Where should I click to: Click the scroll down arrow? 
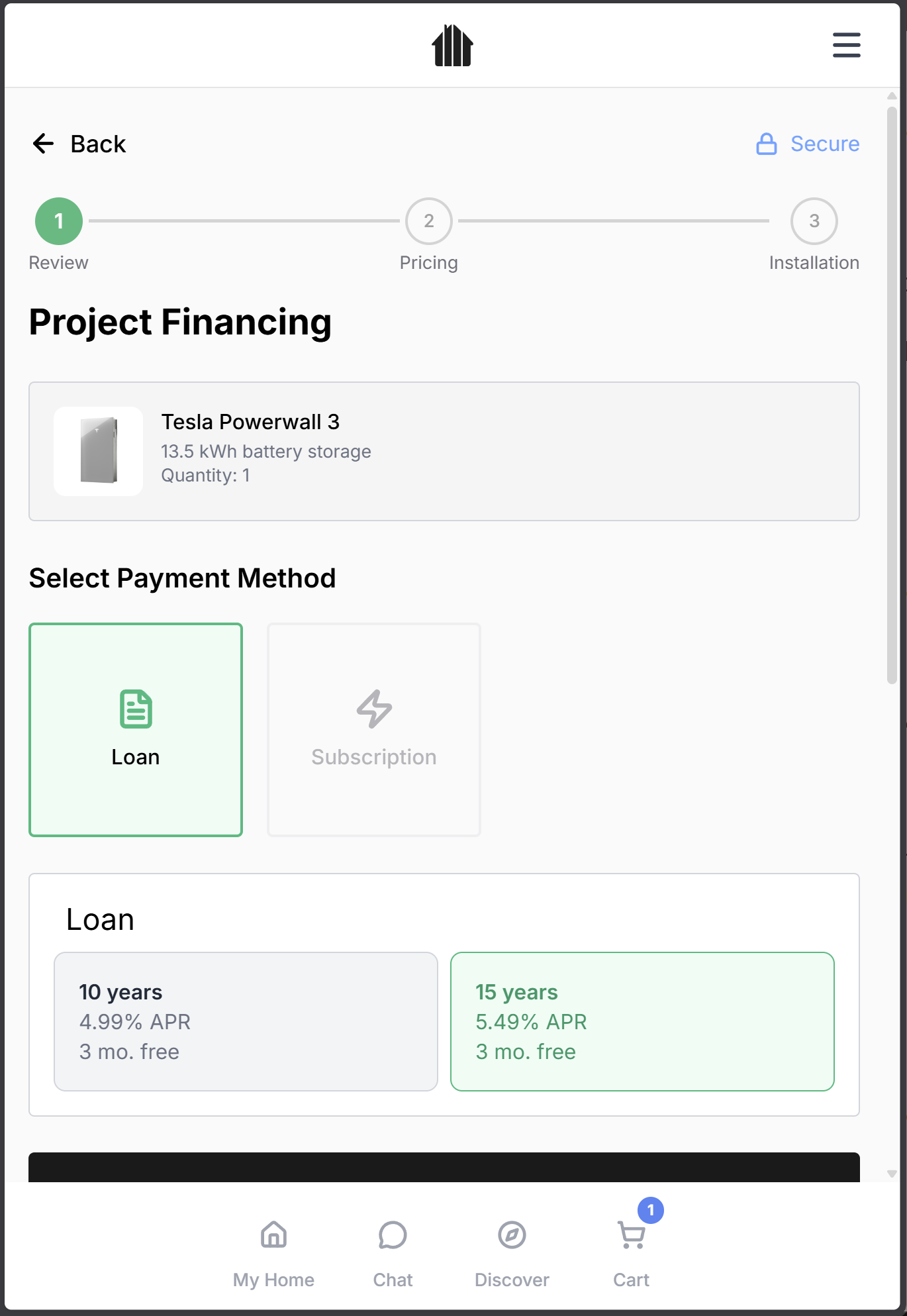pyautogui.click(x=892, y=1174)
